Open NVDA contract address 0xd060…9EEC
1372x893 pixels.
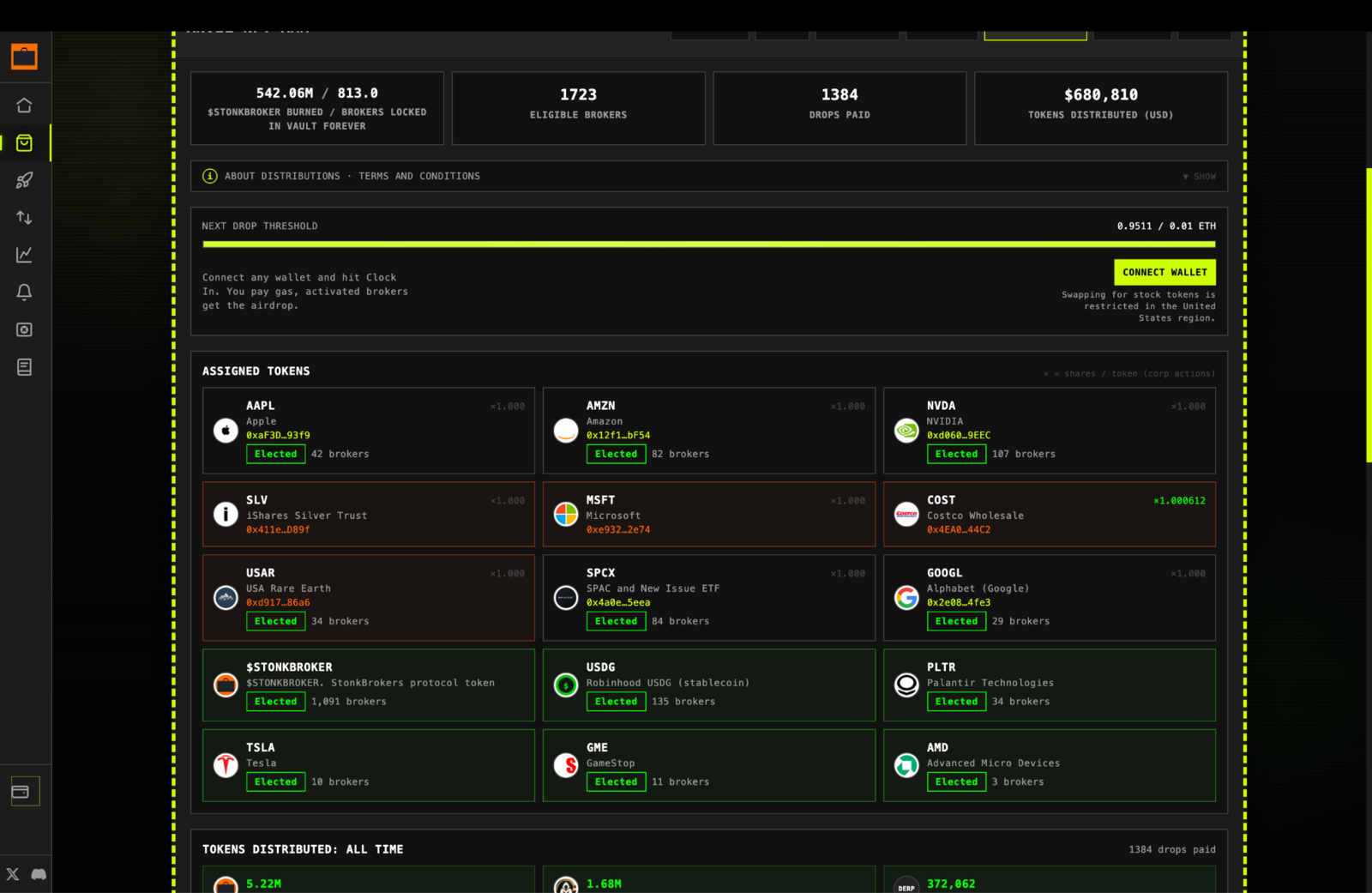point(959,436)
